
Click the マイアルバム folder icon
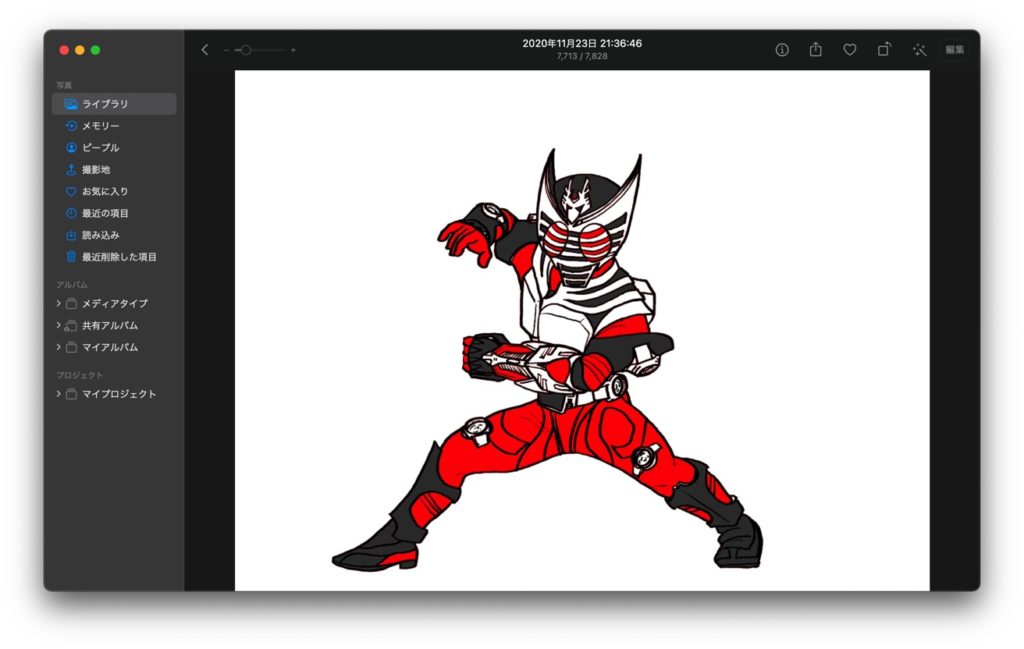tap(71, 347)
